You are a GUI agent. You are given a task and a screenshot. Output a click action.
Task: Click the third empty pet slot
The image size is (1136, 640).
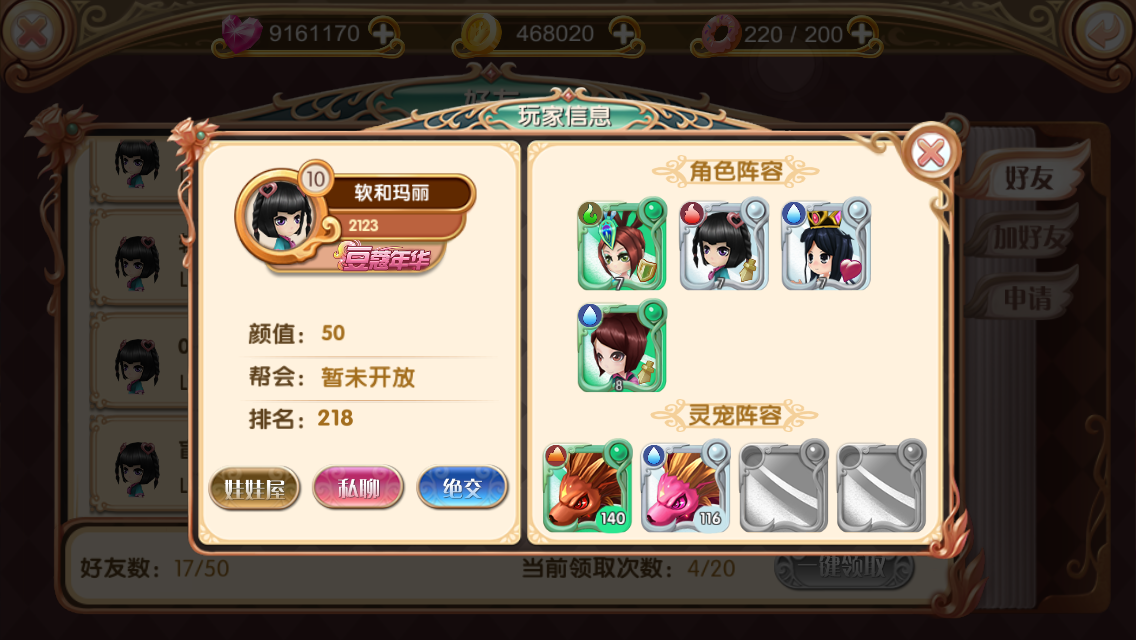tap(784, 487)
